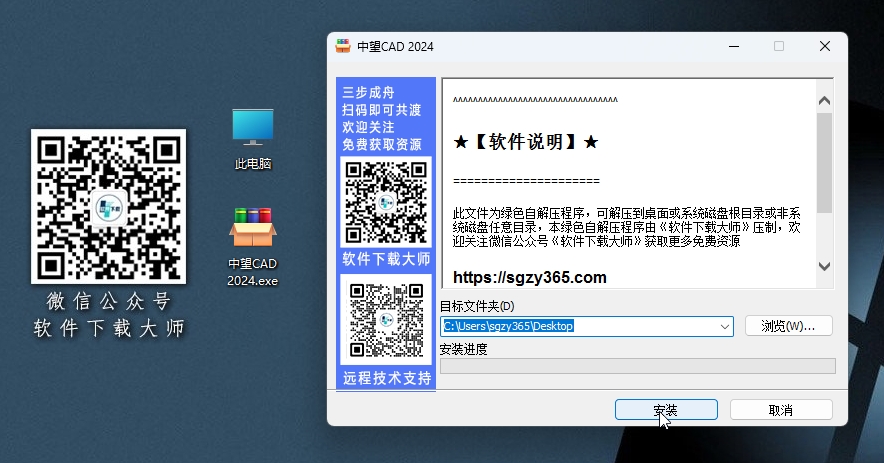Click the 安装 install button
Image resolution: width=884 pixels, height=463 pixels.
[666, 410]
